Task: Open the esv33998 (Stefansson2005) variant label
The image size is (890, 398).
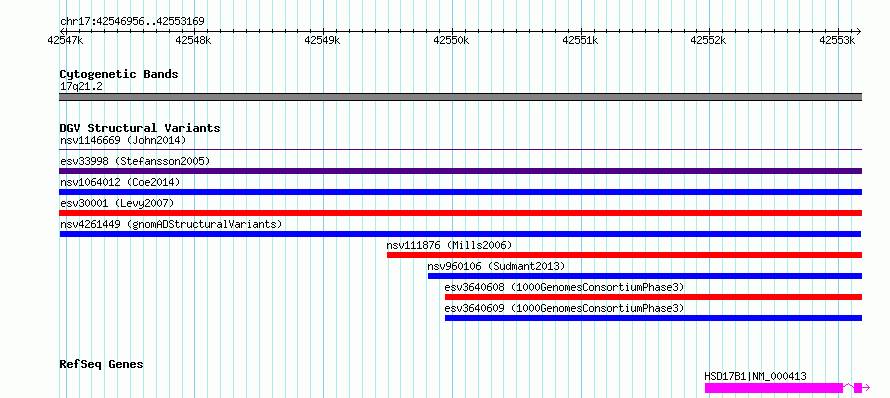Action: pos(135,161)
